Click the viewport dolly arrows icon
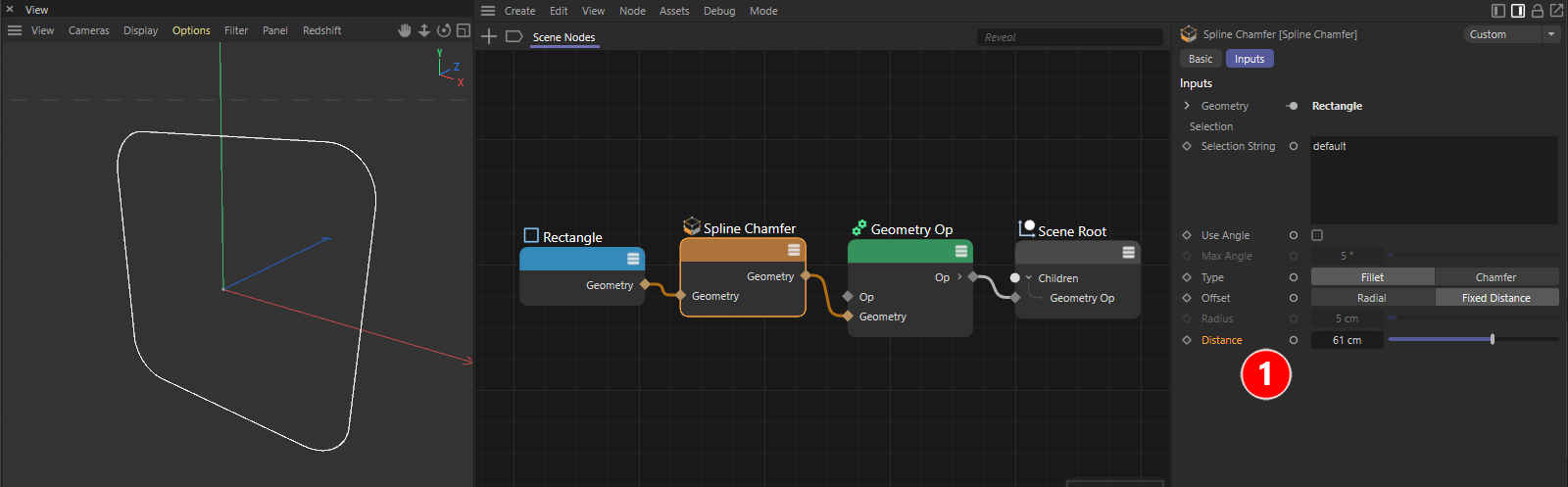Screen dimensions: 1568x487 point(424,30)
